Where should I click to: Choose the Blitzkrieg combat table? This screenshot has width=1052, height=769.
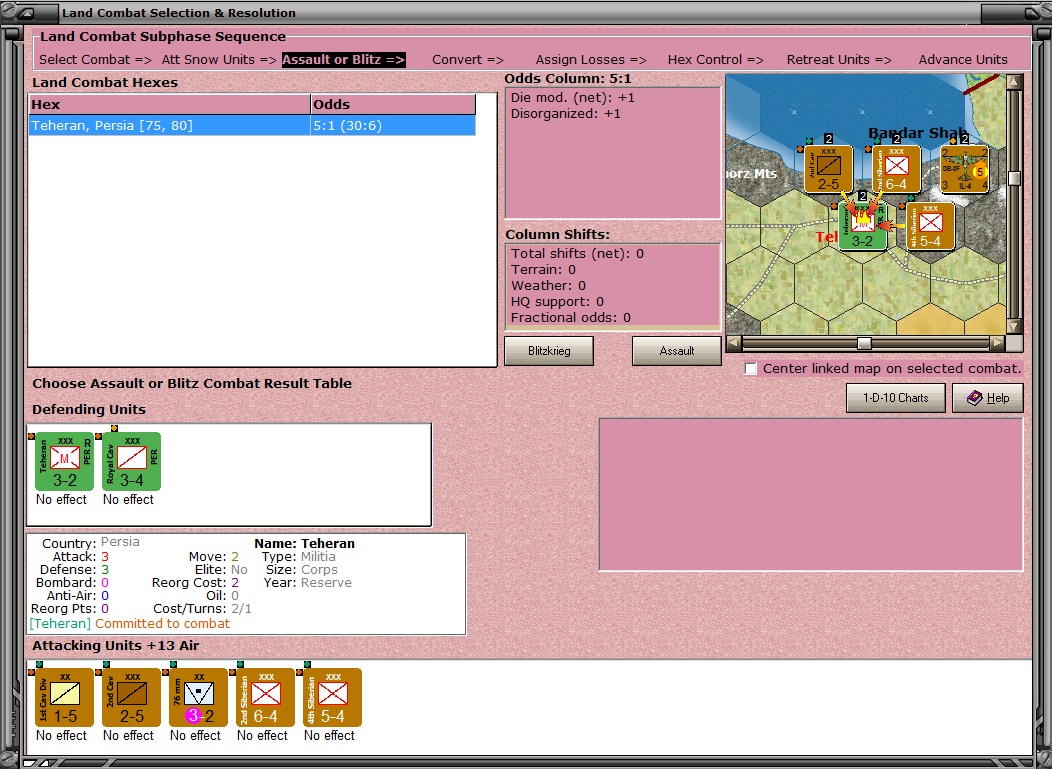coord(549,351)
